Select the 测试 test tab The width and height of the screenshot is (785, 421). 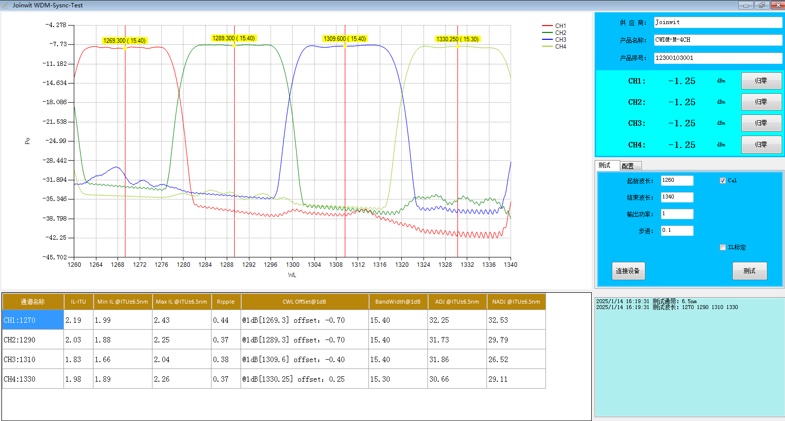[x=606, y=165]
